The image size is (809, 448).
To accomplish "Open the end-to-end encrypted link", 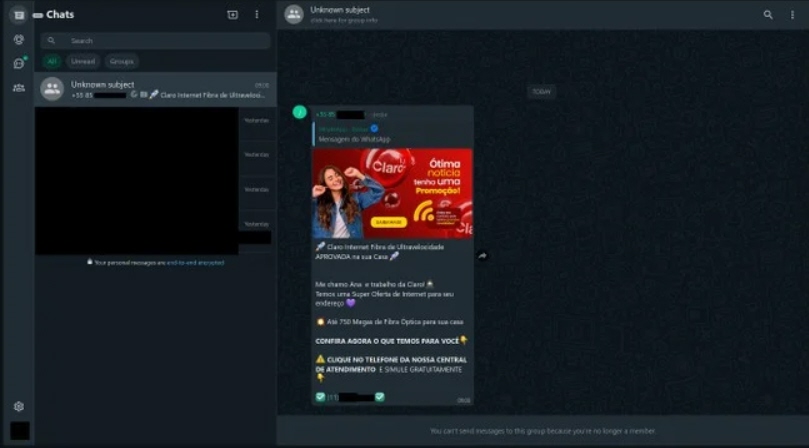I will [195, 263].
